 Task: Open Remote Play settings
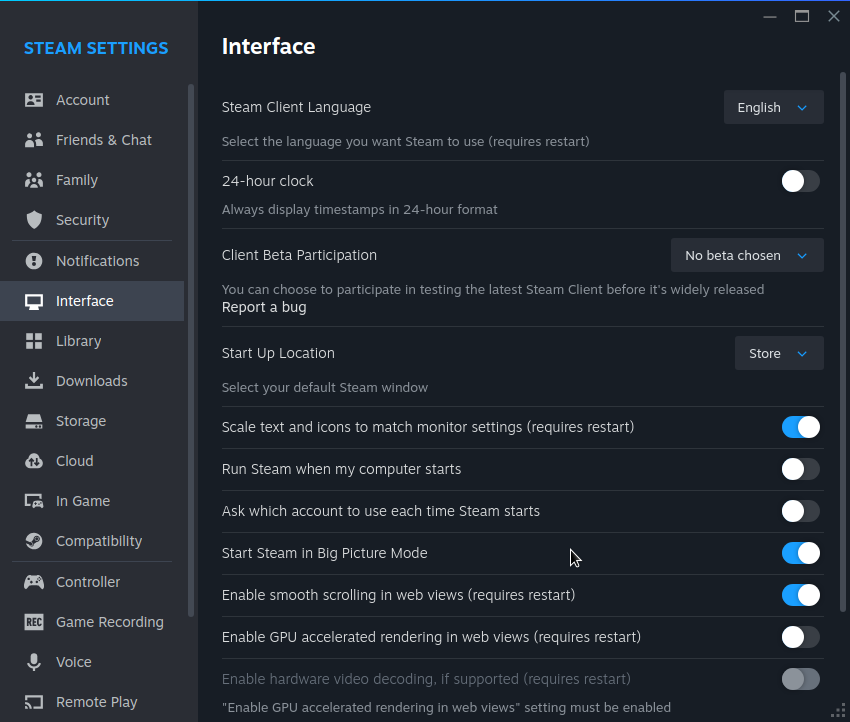click(x=92, y=702)
